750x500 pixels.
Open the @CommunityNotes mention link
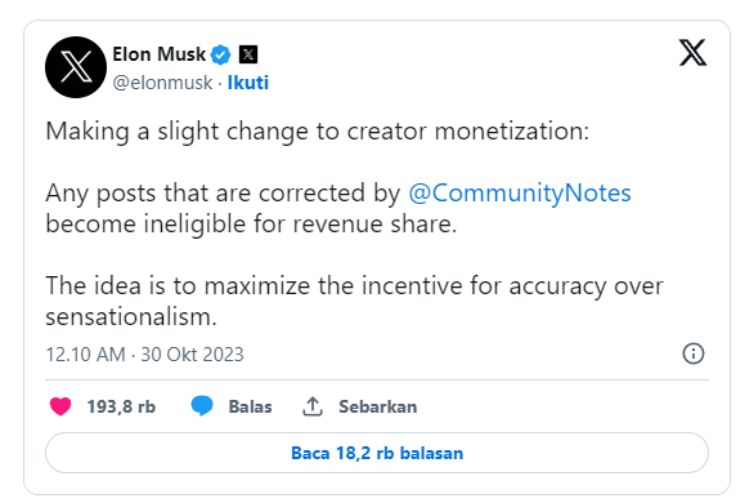point(519,193)
